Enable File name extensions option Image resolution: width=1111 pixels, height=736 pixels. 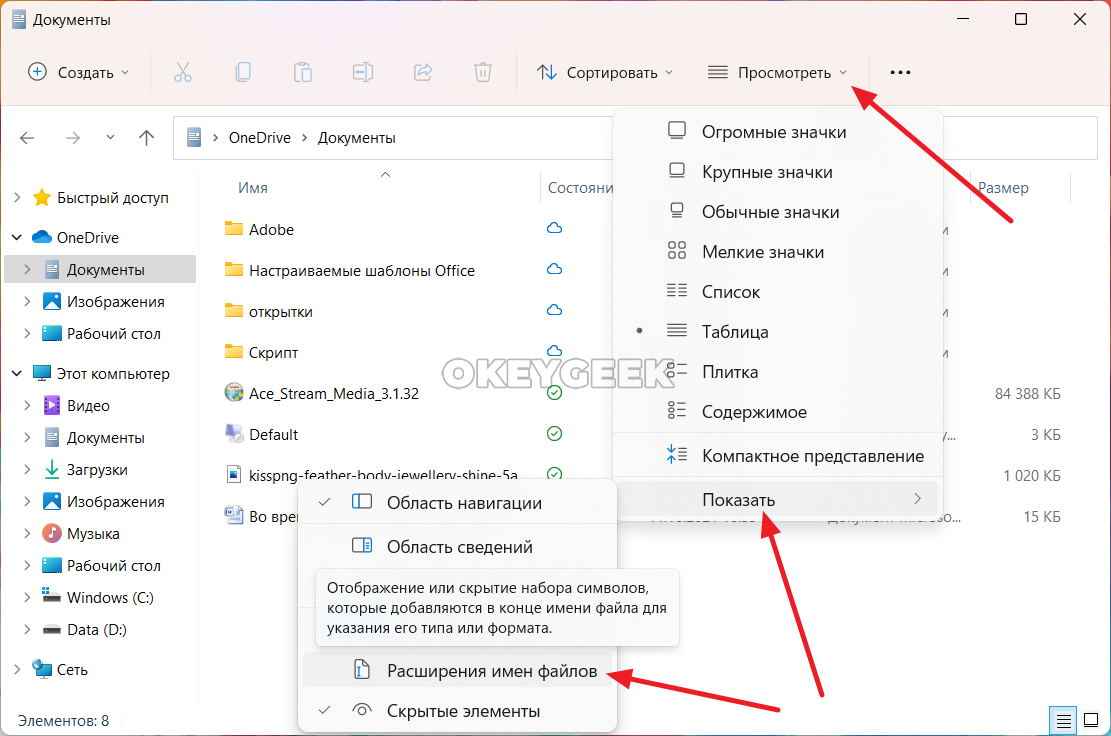click(x=457, y=670)
